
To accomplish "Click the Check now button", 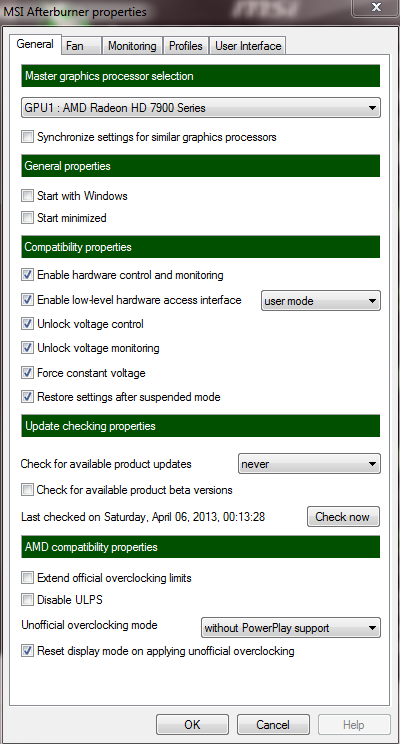I will (344, 517).
